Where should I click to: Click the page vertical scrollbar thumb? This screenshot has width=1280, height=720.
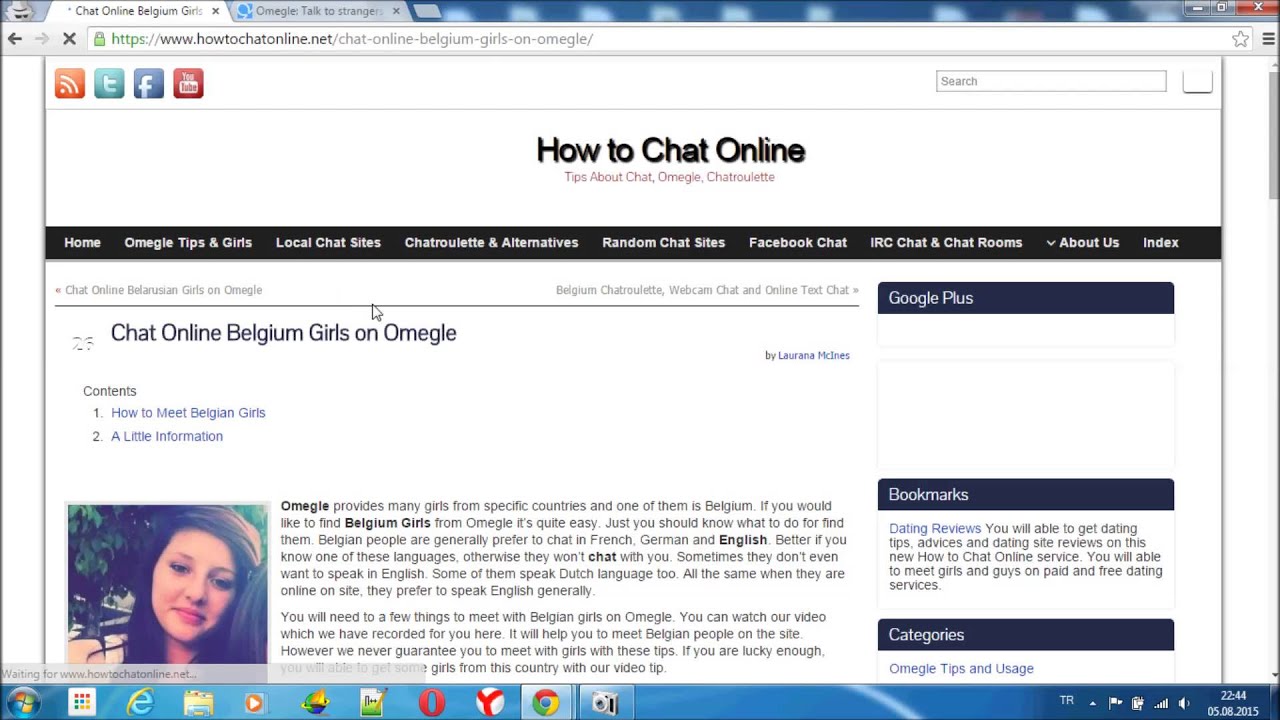pos(1272,135)
